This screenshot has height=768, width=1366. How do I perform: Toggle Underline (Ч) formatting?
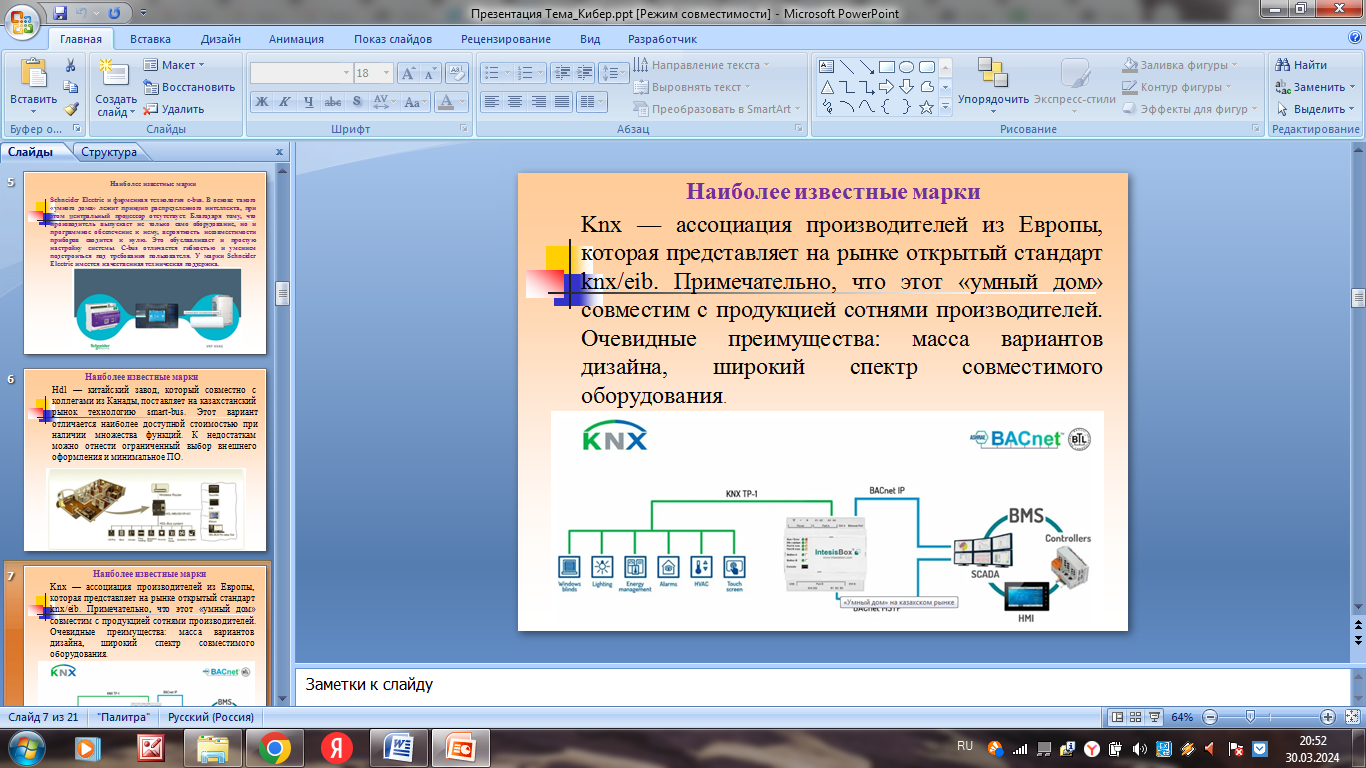pos(309,102)
